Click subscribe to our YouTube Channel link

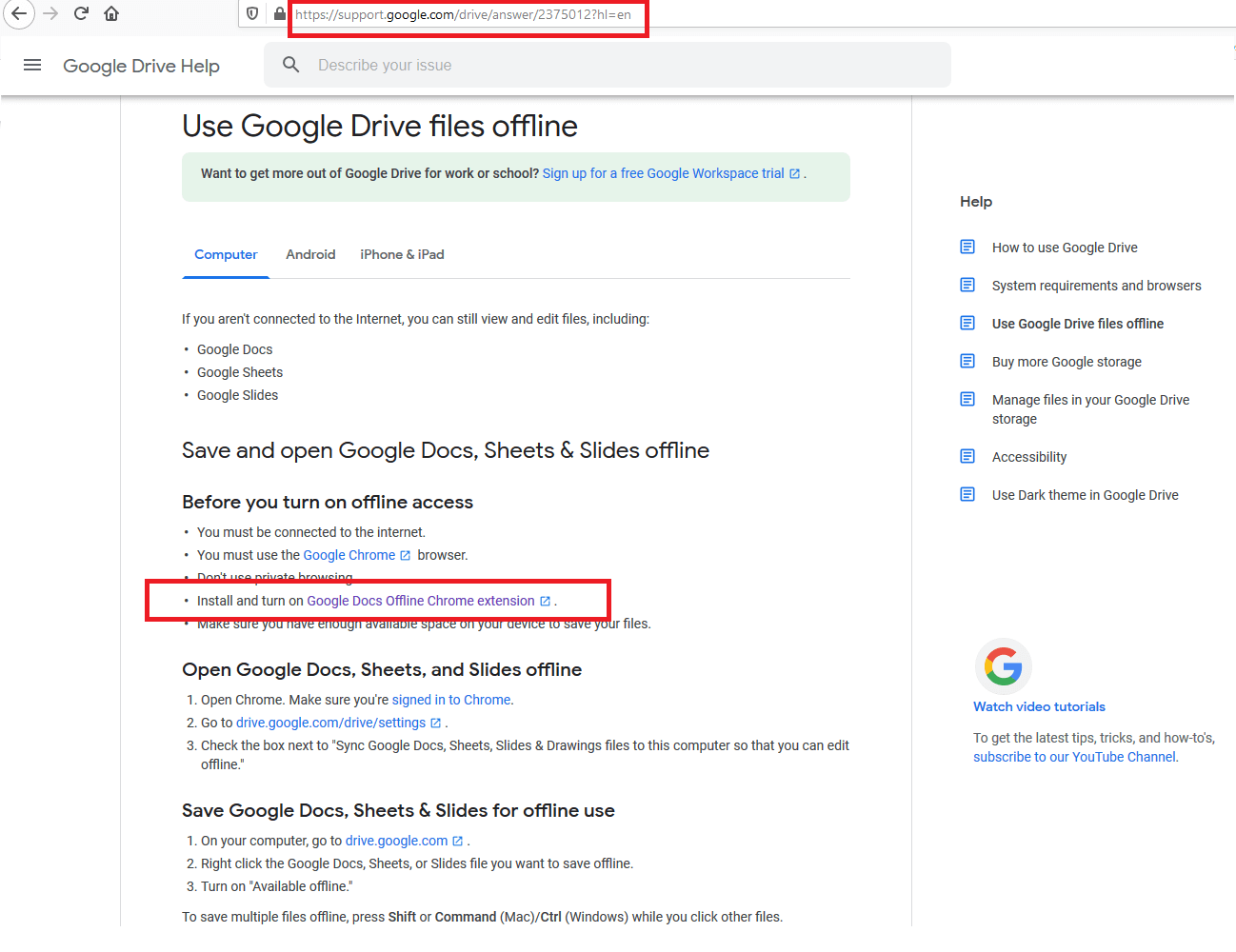coord(1074,757)
